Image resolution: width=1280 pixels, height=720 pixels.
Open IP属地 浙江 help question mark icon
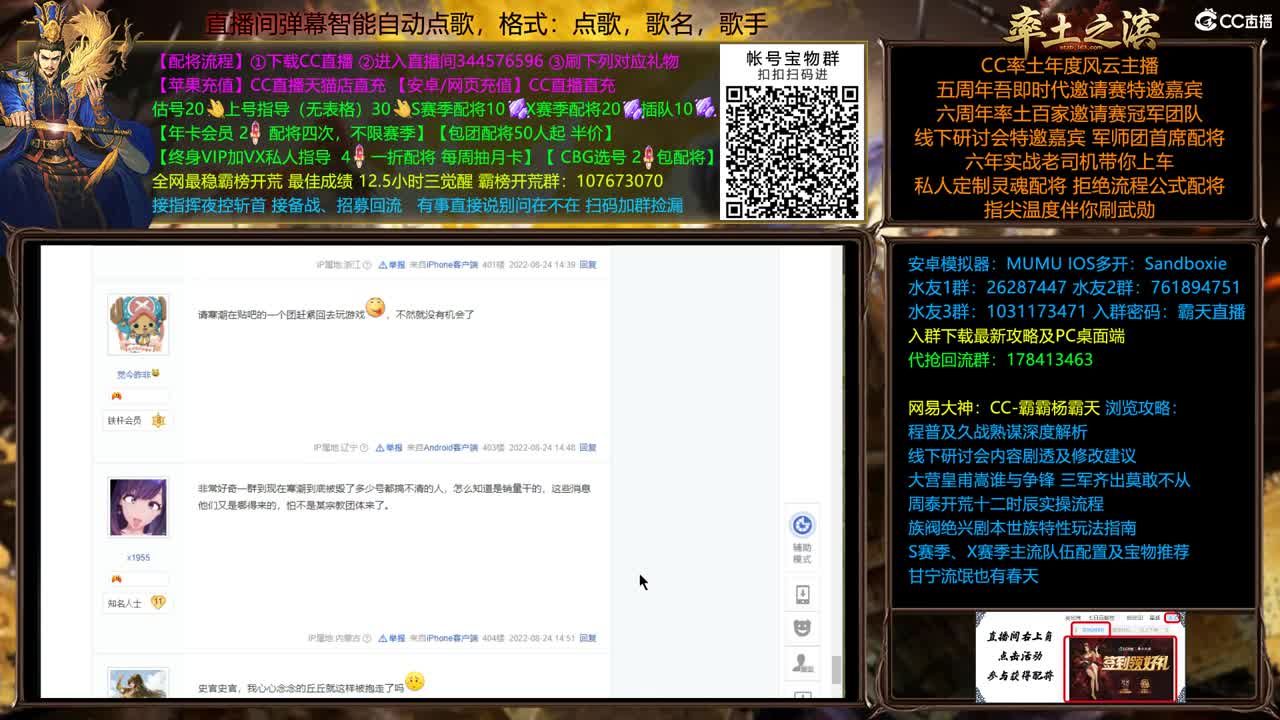[367, 265]
